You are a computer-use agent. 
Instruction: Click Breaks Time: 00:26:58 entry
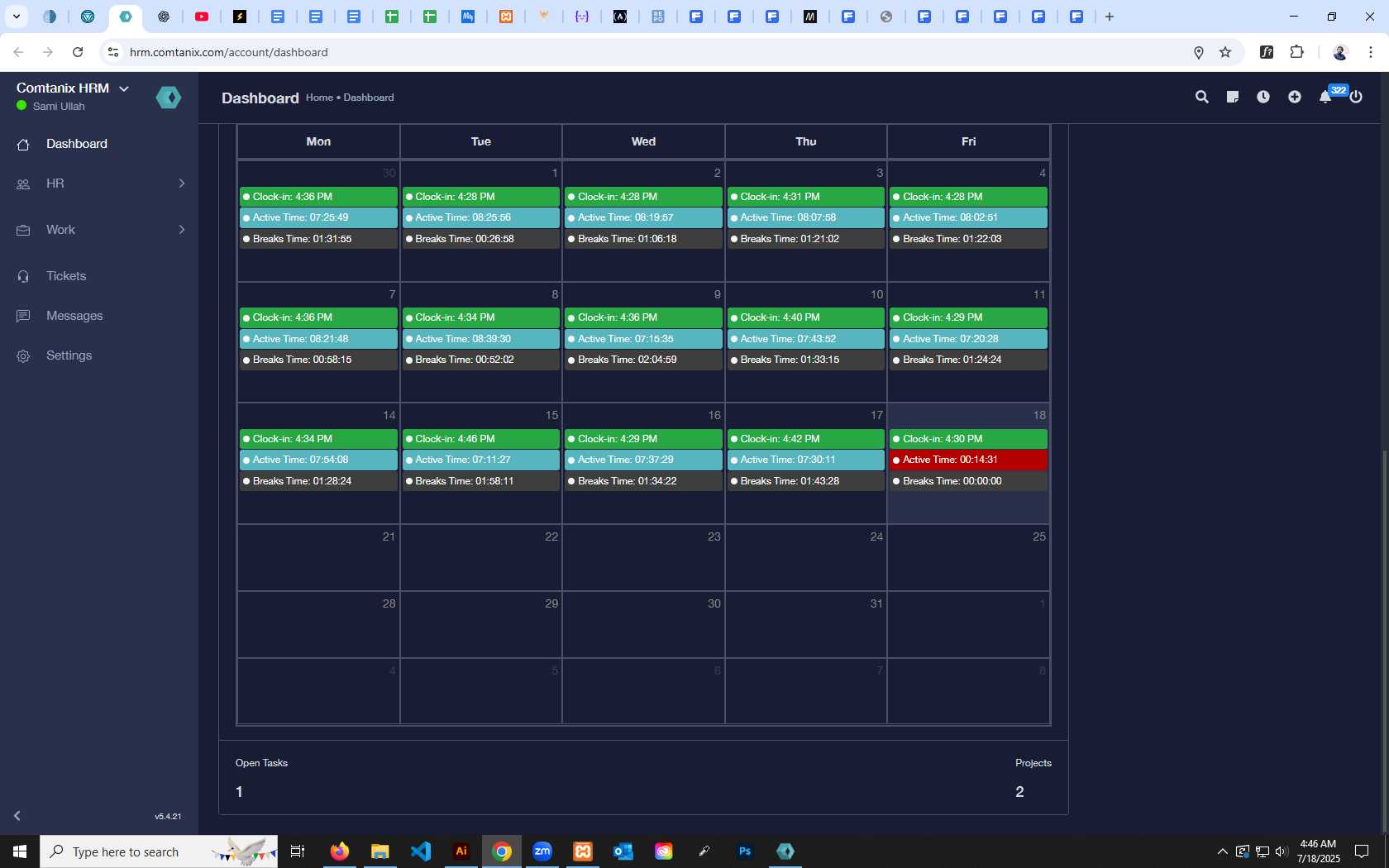coord(480,239)
